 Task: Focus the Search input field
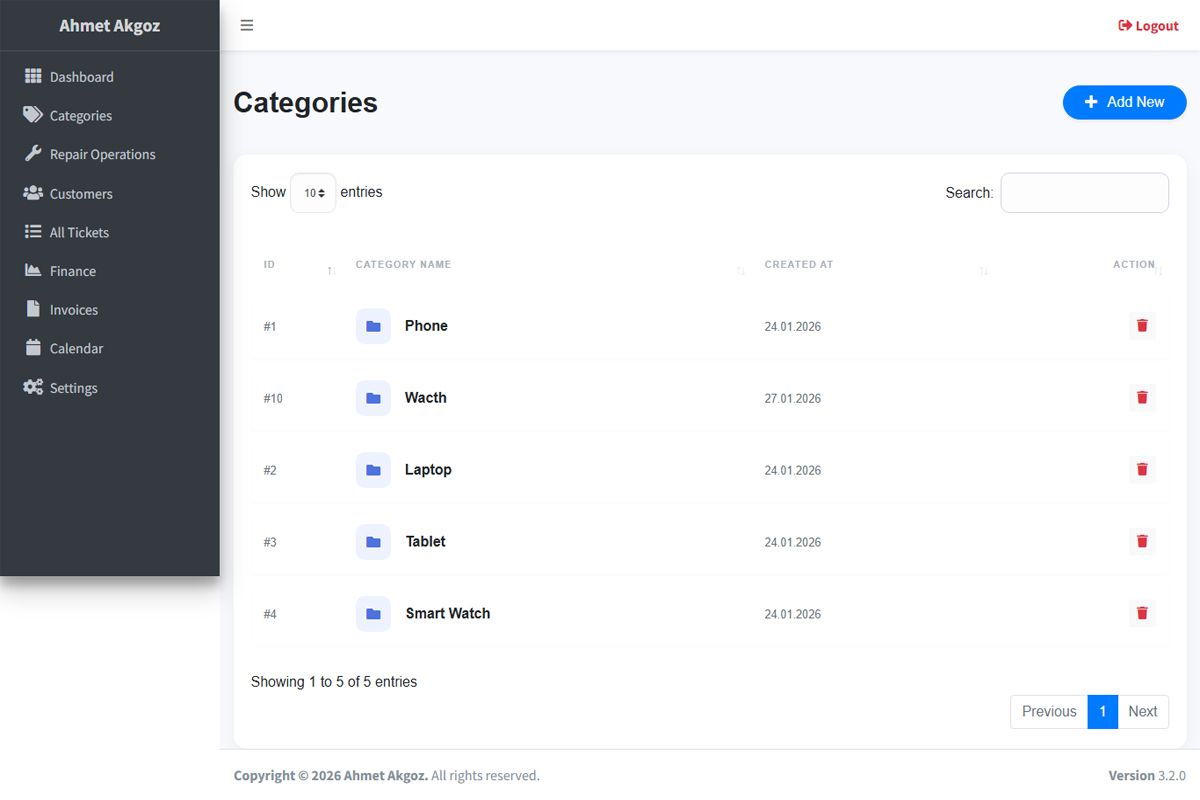[1084, 193]
